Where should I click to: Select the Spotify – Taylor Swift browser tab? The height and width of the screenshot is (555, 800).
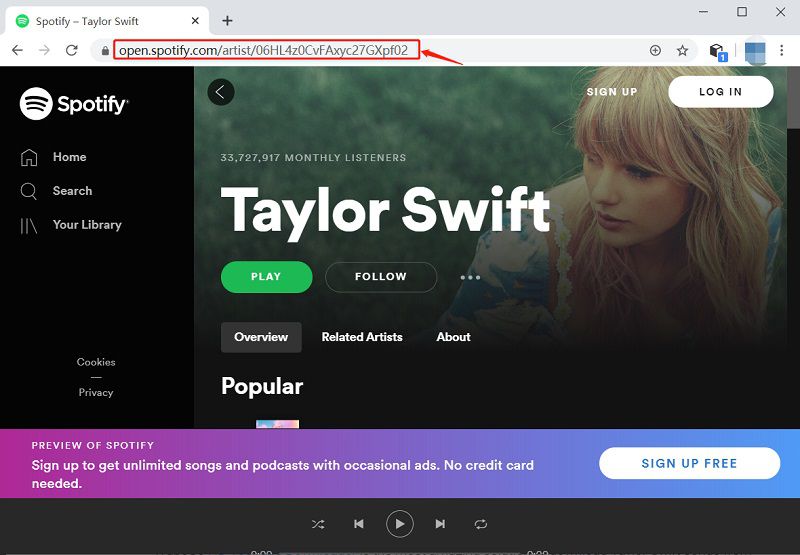click(107, 21)
